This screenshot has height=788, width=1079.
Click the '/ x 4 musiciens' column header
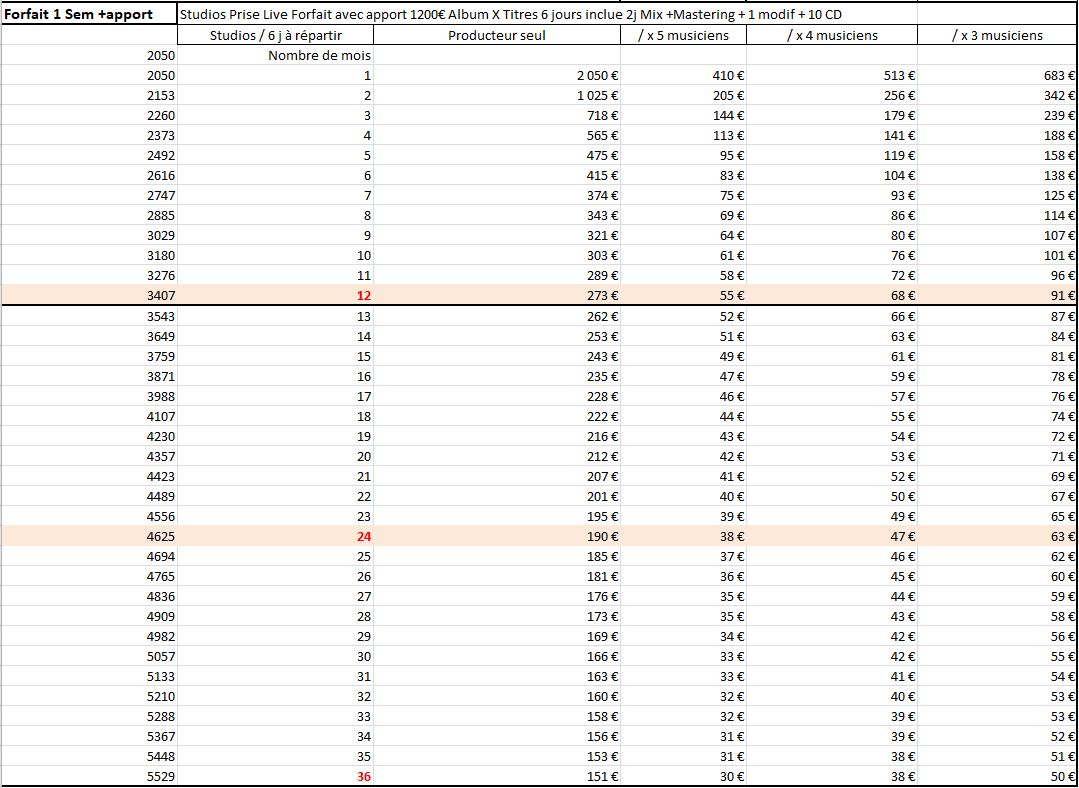point(831,35)
